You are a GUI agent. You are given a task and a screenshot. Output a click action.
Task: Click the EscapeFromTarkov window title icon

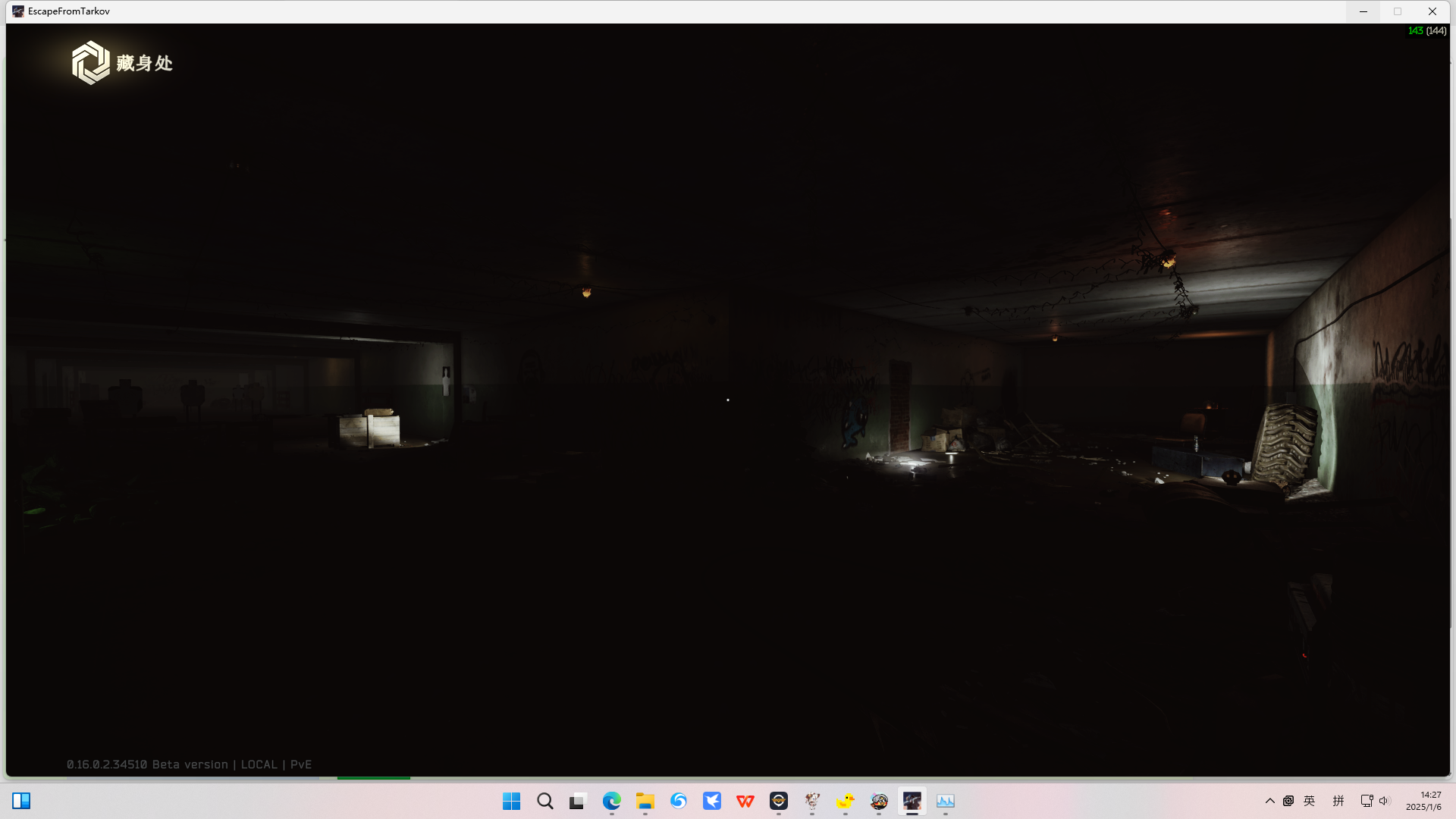[x=18, y=11]
